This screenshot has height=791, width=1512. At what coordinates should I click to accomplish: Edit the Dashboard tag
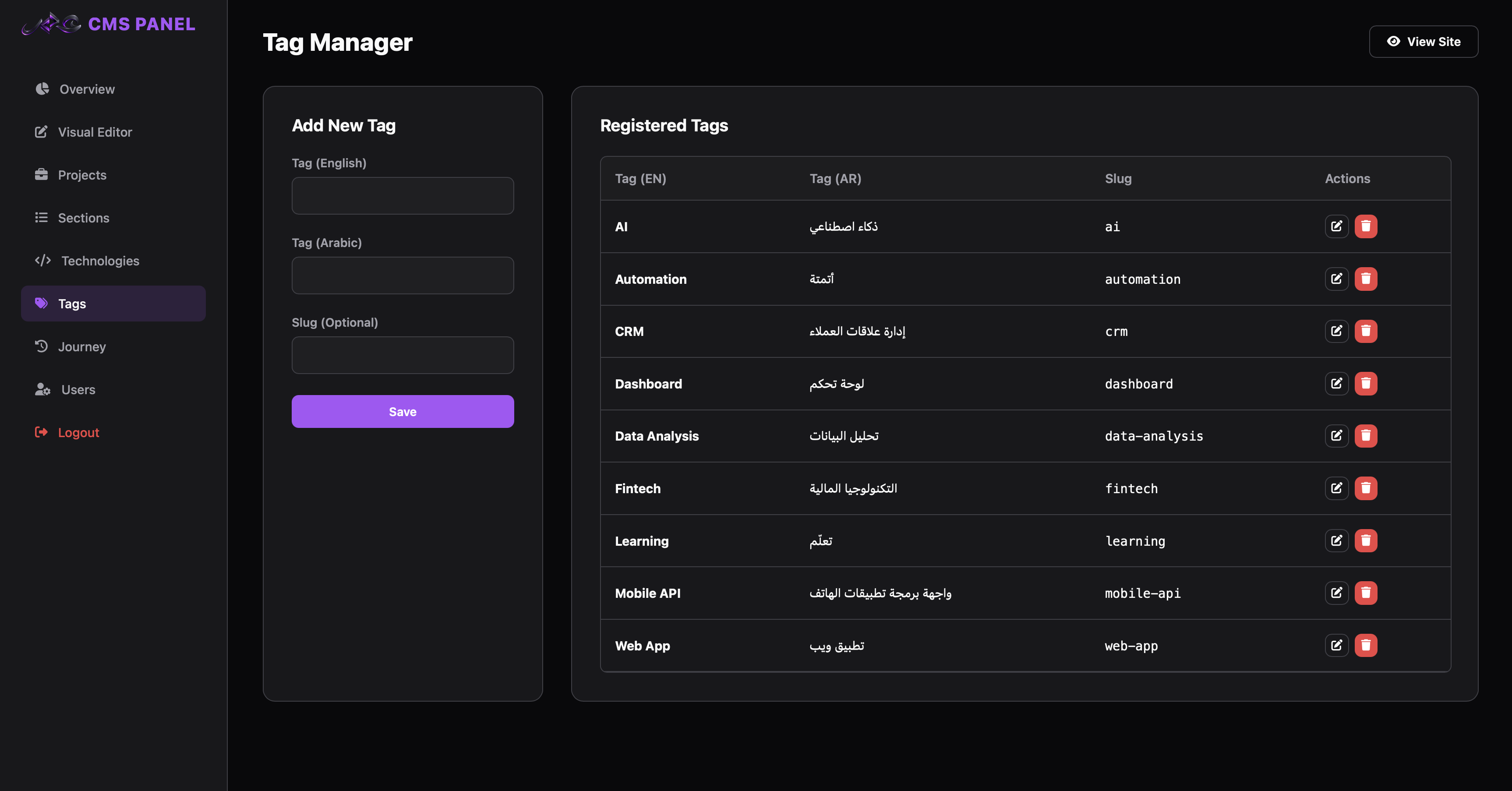pyautogui.click(x=1336, y=384)
